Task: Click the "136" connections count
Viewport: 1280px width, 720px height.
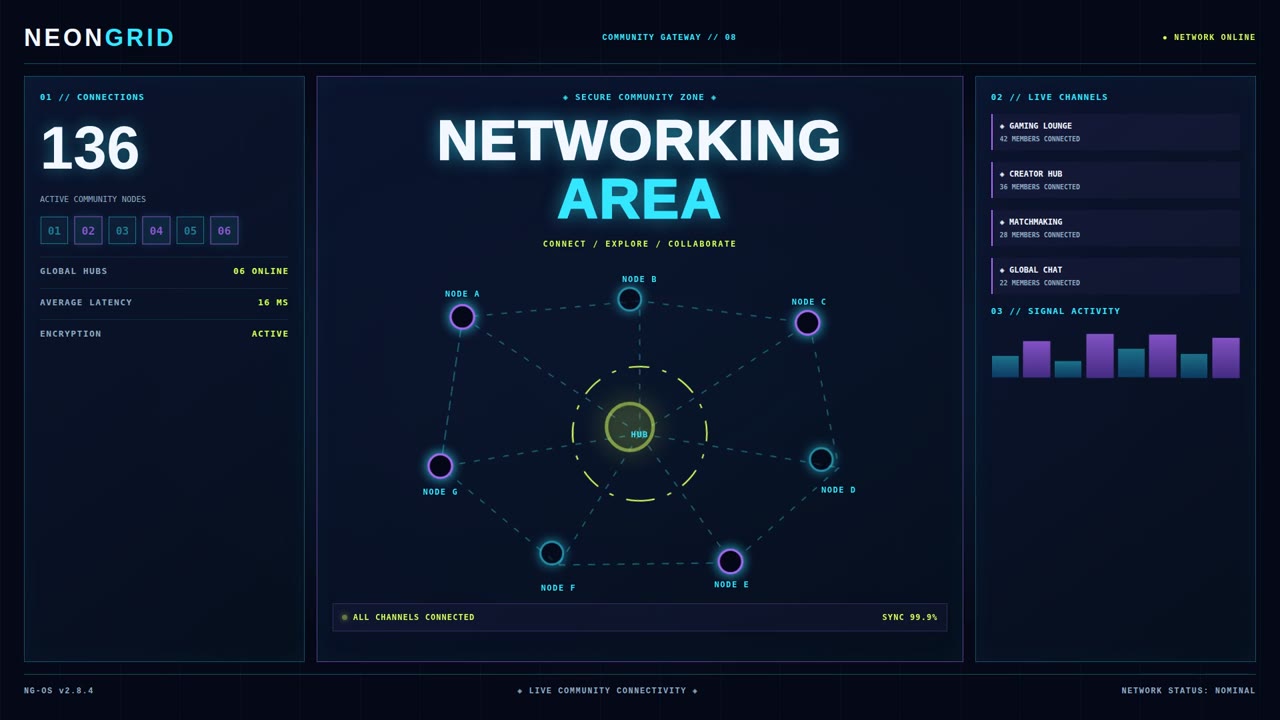Action: point(90,148)
